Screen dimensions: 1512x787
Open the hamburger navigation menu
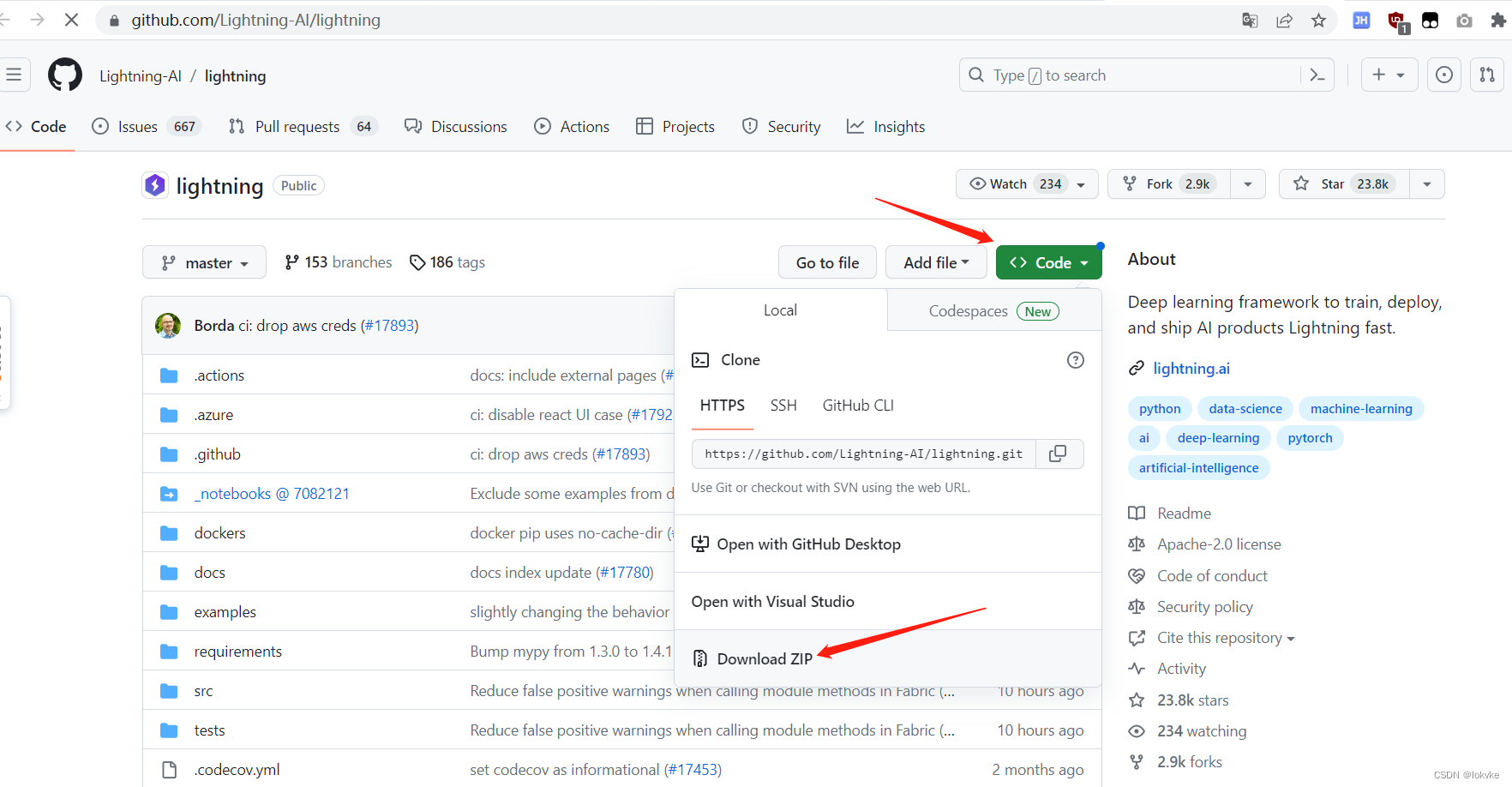pos(14,75)
